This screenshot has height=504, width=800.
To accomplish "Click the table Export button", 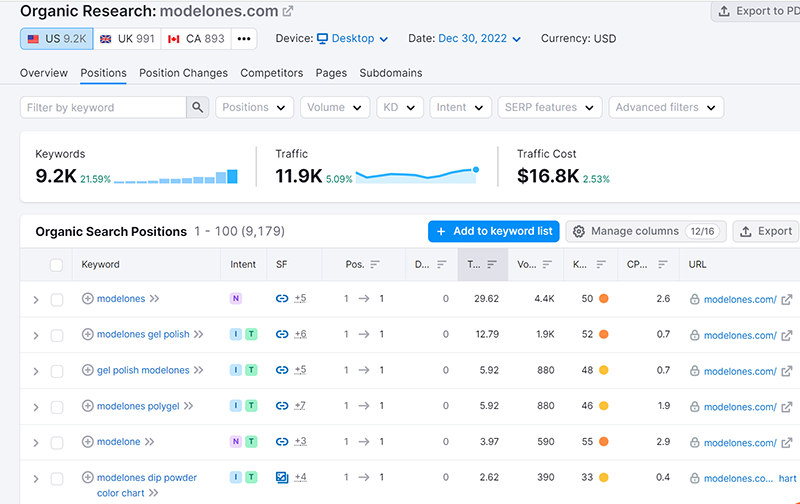I will click(766, 231).
